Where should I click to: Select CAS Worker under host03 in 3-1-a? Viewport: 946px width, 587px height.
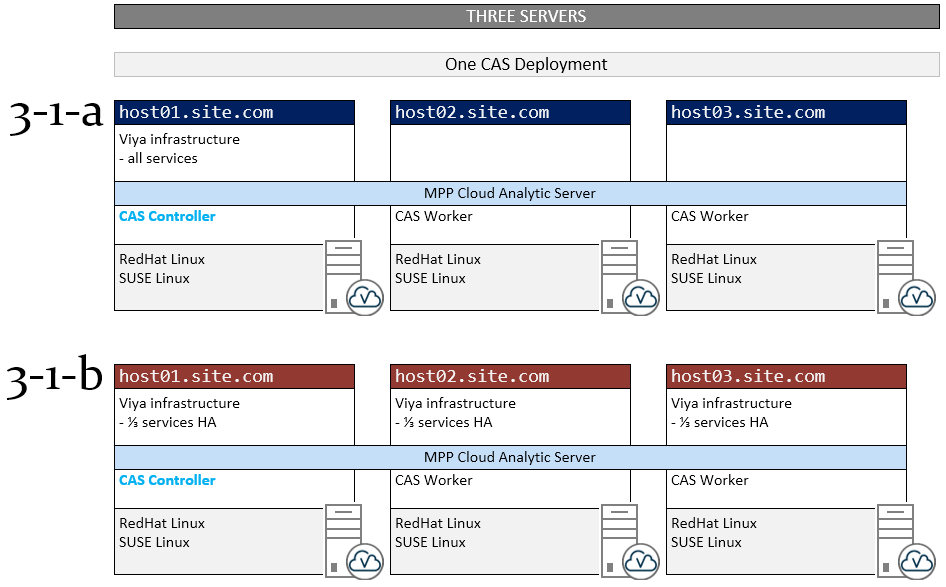[x=710, y=216]
